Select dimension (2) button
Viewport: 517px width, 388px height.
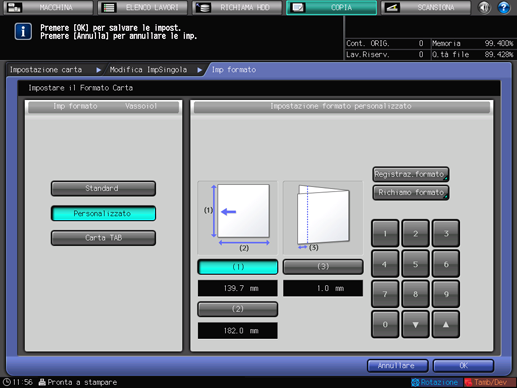pos(238,309)
